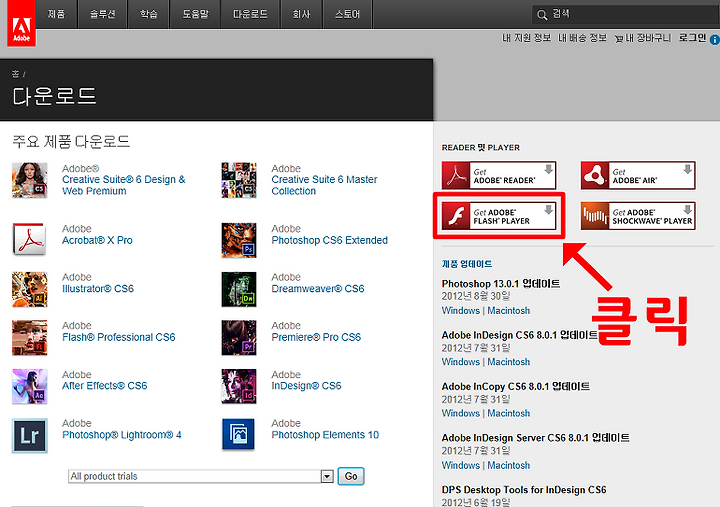
Task: Click the Photoshop CS6 Extended product icon
Action: pyautogui.click(x=239, y=240)
